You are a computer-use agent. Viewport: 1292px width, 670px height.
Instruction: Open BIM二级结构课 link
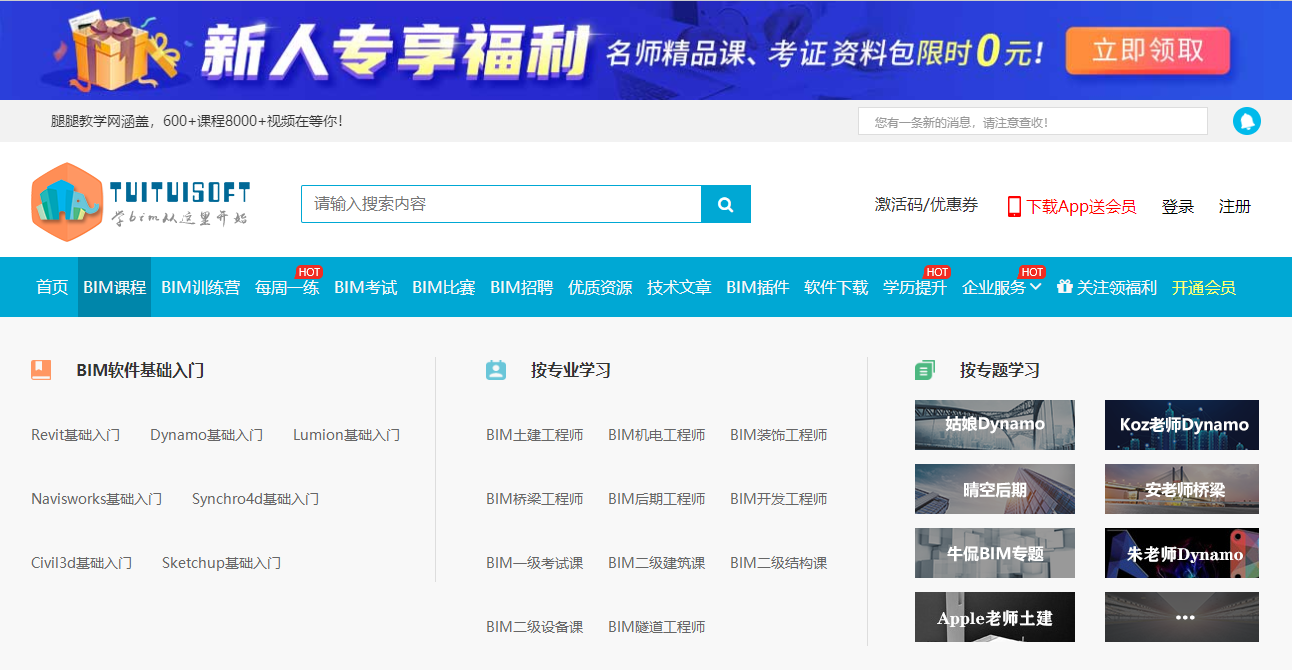(778, 563)
